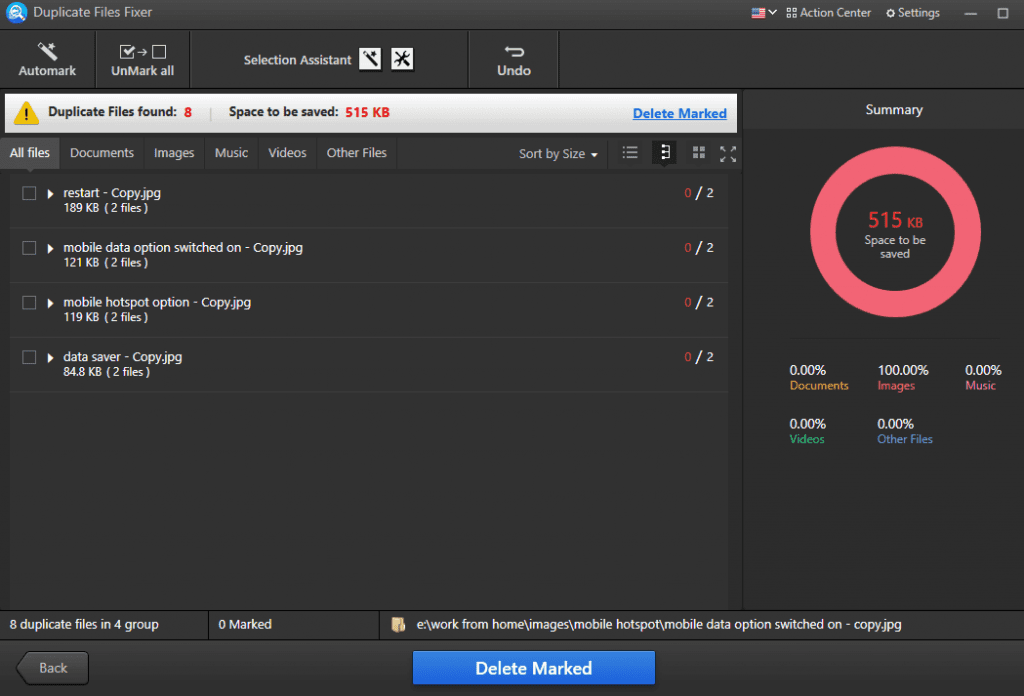Switch to simple list view icon
Screen dimensions: 1024x696
630,153
